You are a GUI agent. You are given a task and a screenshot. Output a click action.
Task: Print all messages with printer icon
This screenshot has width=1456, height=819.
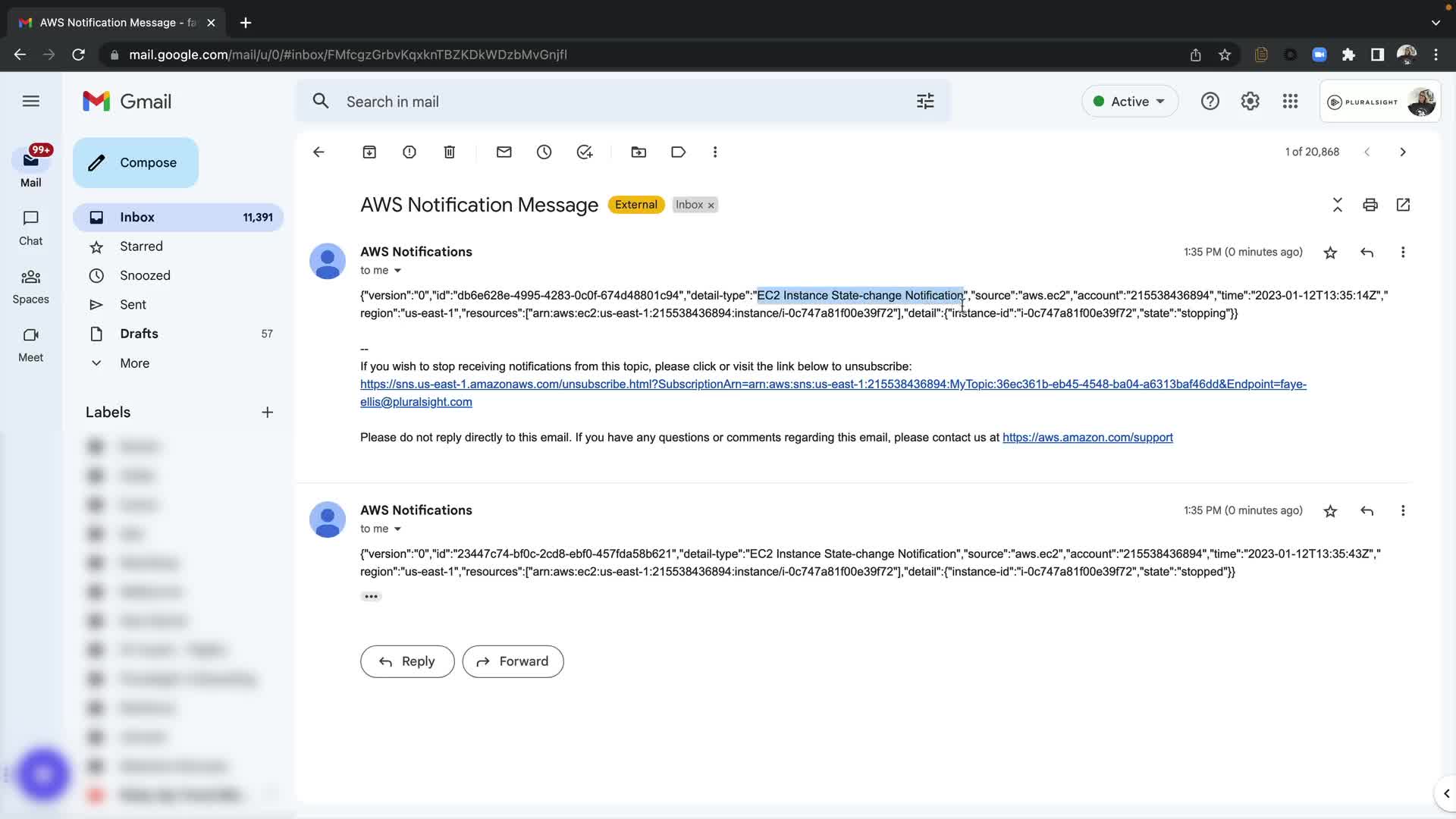pyautogui.click(x=1370, y=205)
